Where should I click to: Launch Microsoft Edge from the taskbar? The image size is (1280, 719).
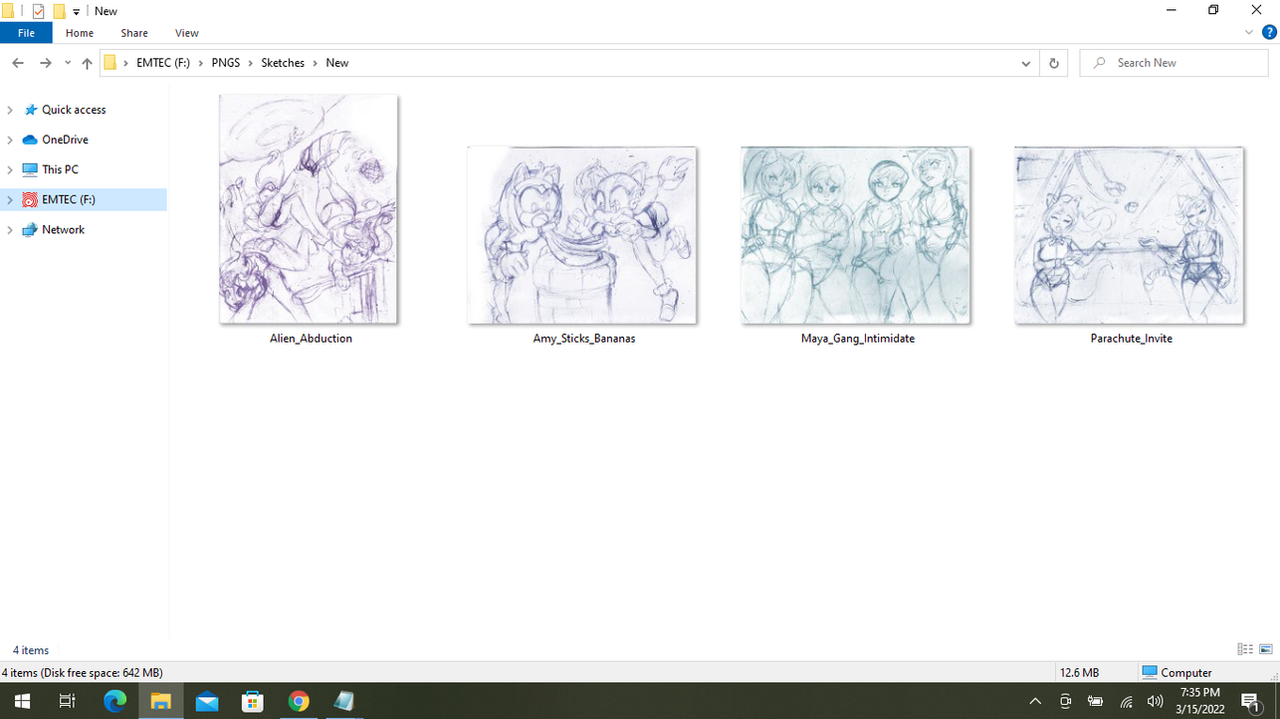[115, 701]
